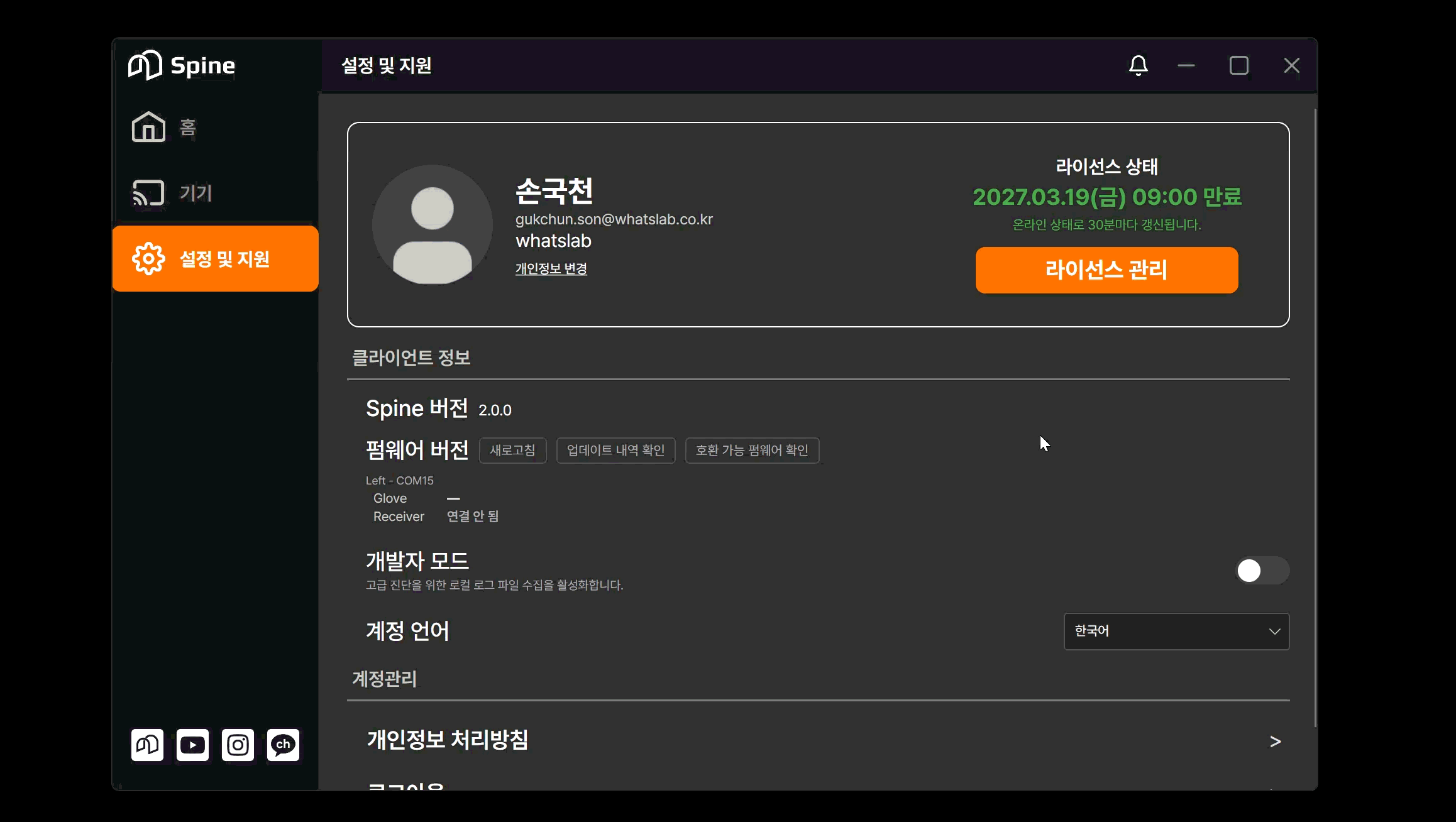
Task: Expand the 개인정보 처리방침 row arrow
Action: click(1275, 742)
